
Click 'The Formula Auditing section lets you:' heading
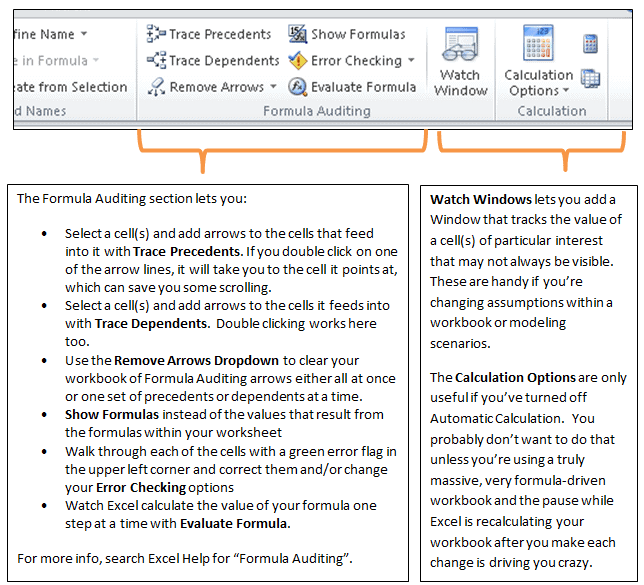[132, 198]
